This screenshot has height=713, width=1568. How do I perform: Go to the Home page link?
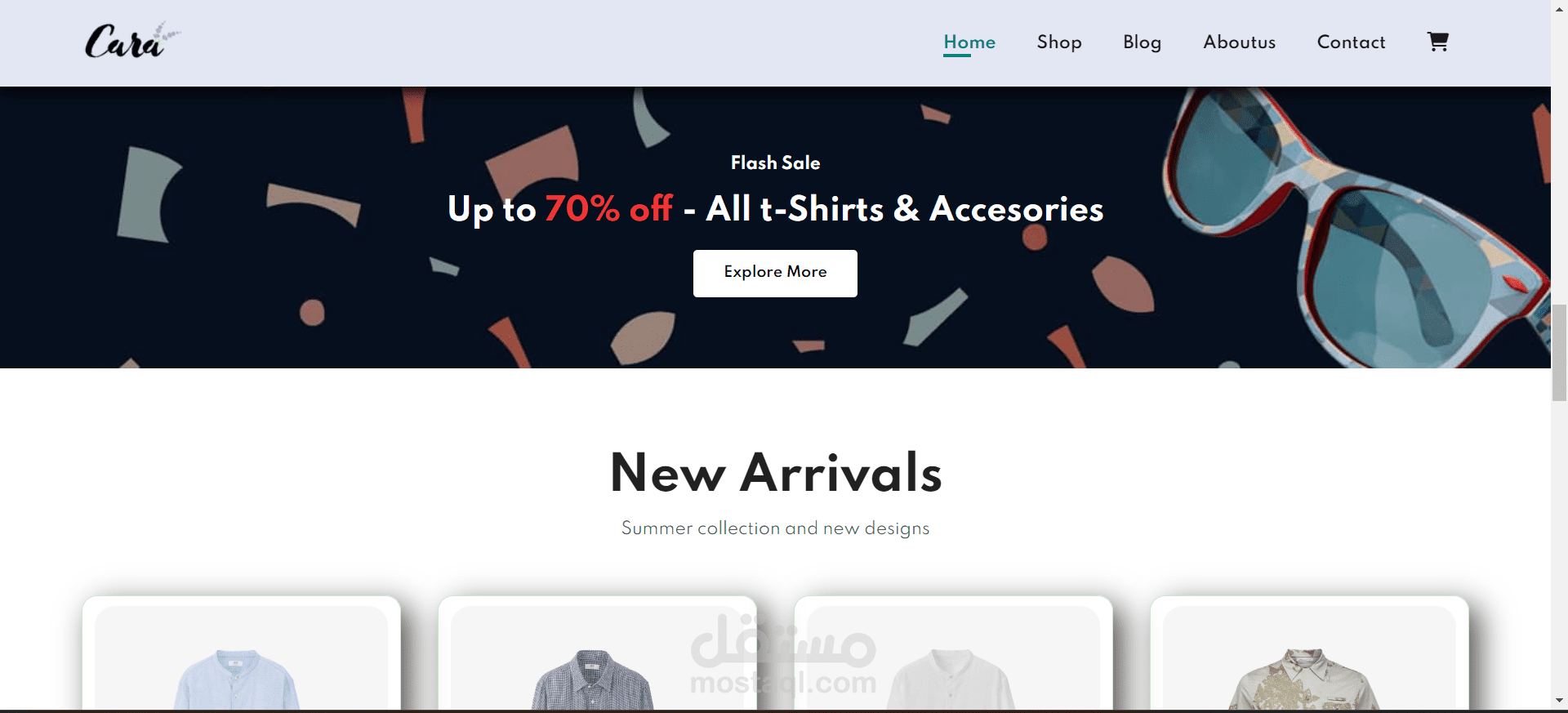point(969,42)
